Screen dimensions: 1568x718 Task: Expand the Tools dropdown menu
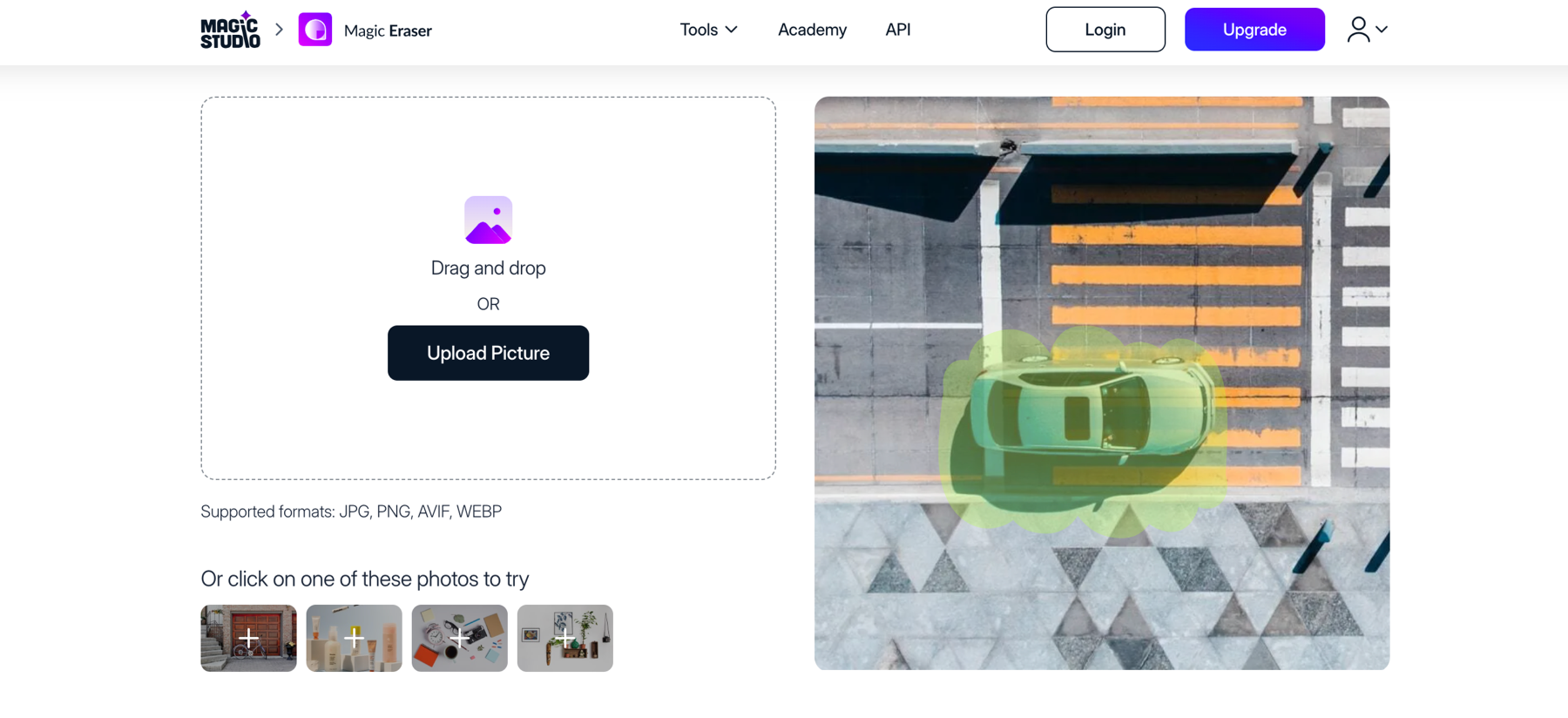click(708, 30)
